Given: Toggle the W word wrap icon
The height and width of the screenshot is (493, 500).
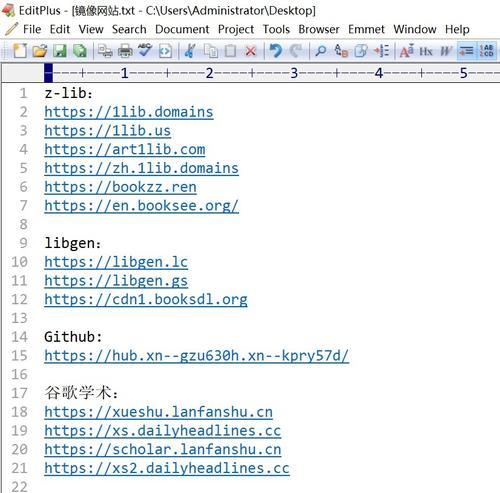Looking at the screenshot, I should (446, 51).
